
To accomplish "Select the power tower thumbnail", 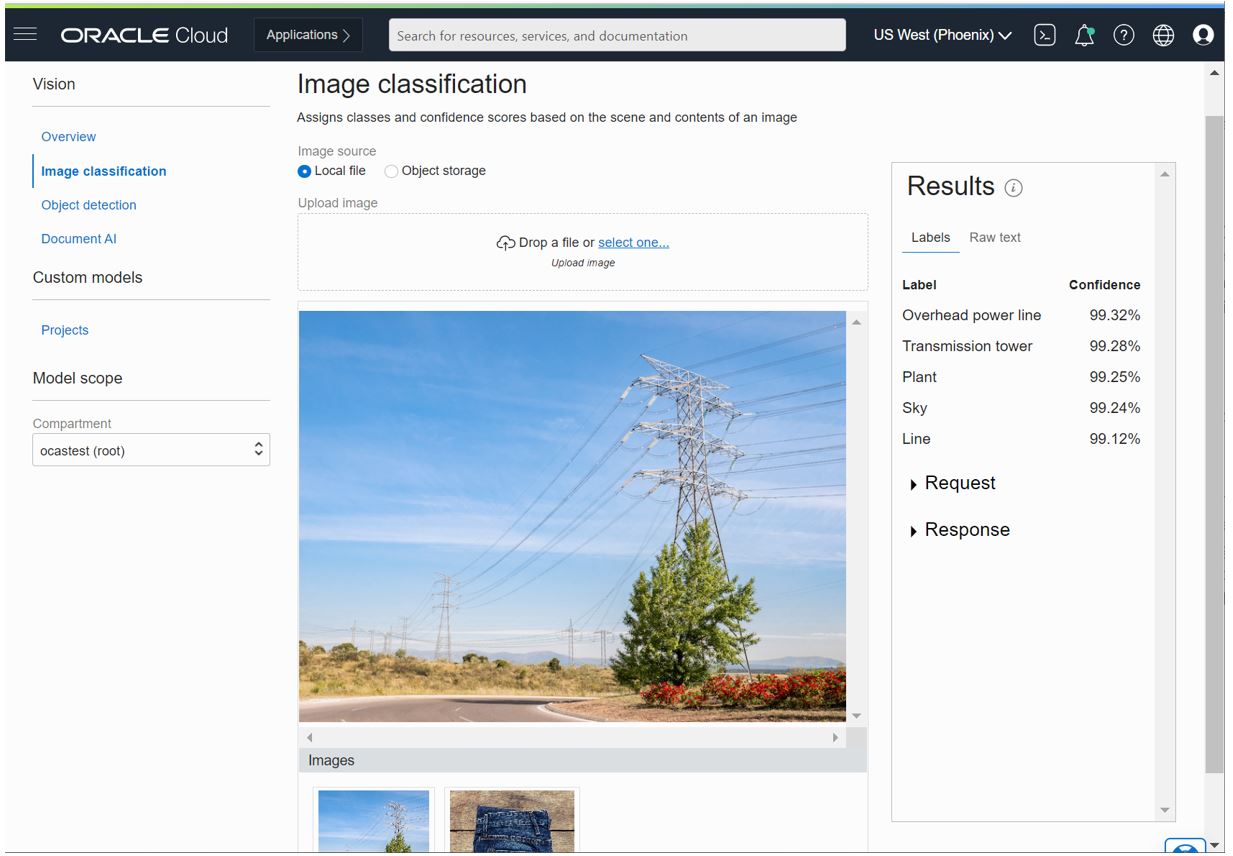I will tap(374, 821).
